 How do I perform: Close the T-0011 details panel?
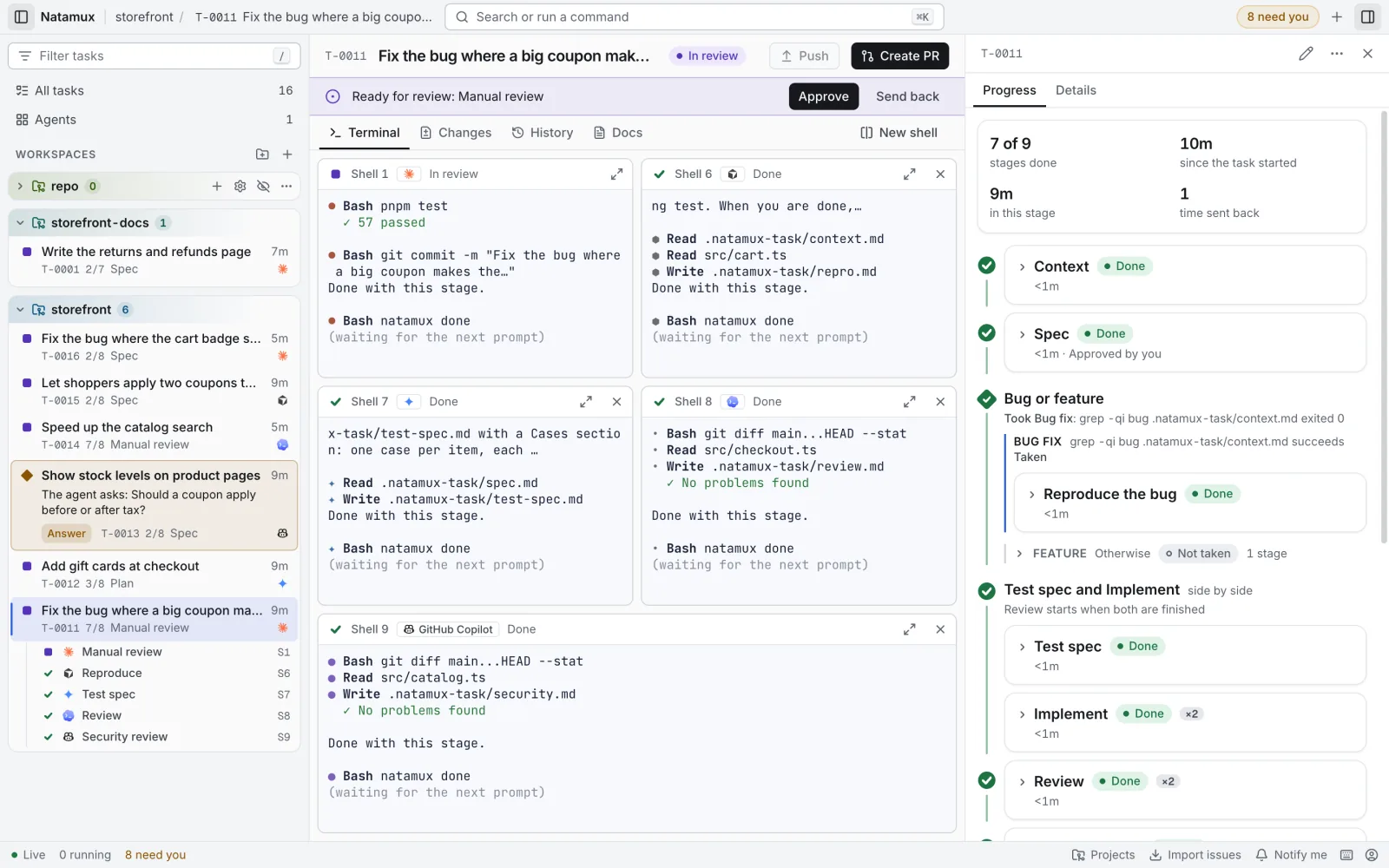(1367, 54)
